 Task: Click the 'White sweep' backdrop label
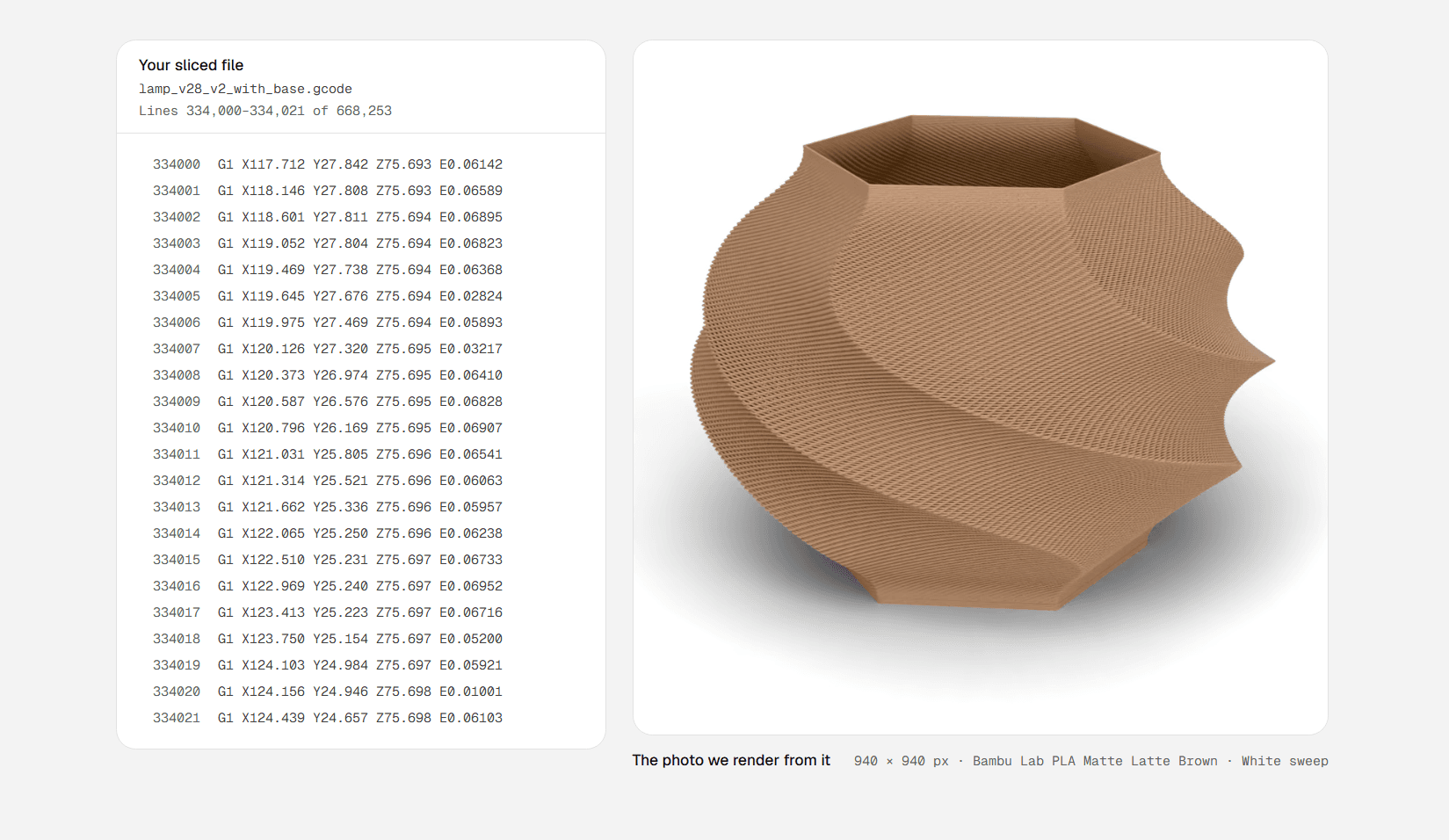point(1285,761)
